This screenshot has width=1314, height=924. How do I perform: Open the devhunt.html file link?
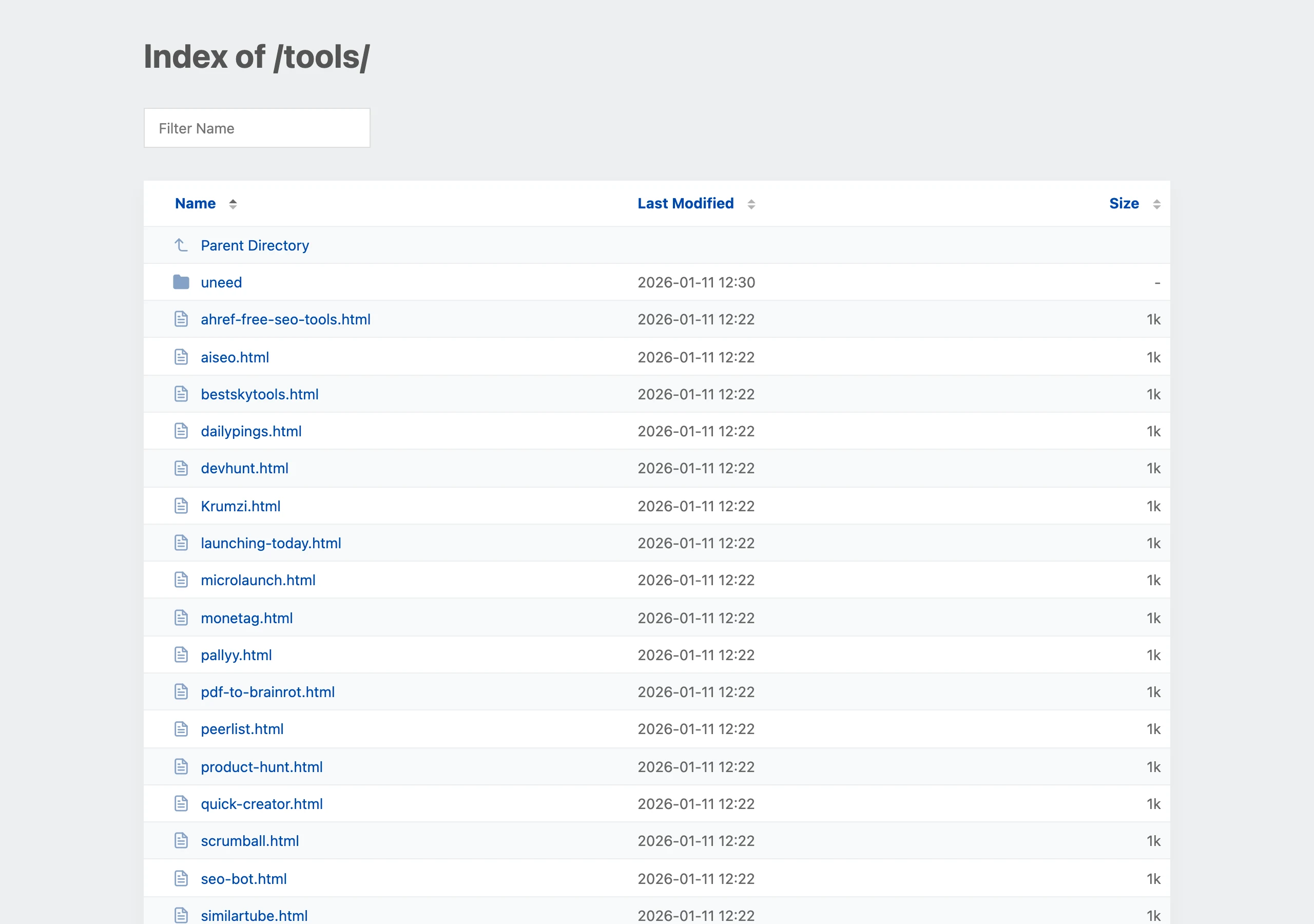[x=244, y=468]
